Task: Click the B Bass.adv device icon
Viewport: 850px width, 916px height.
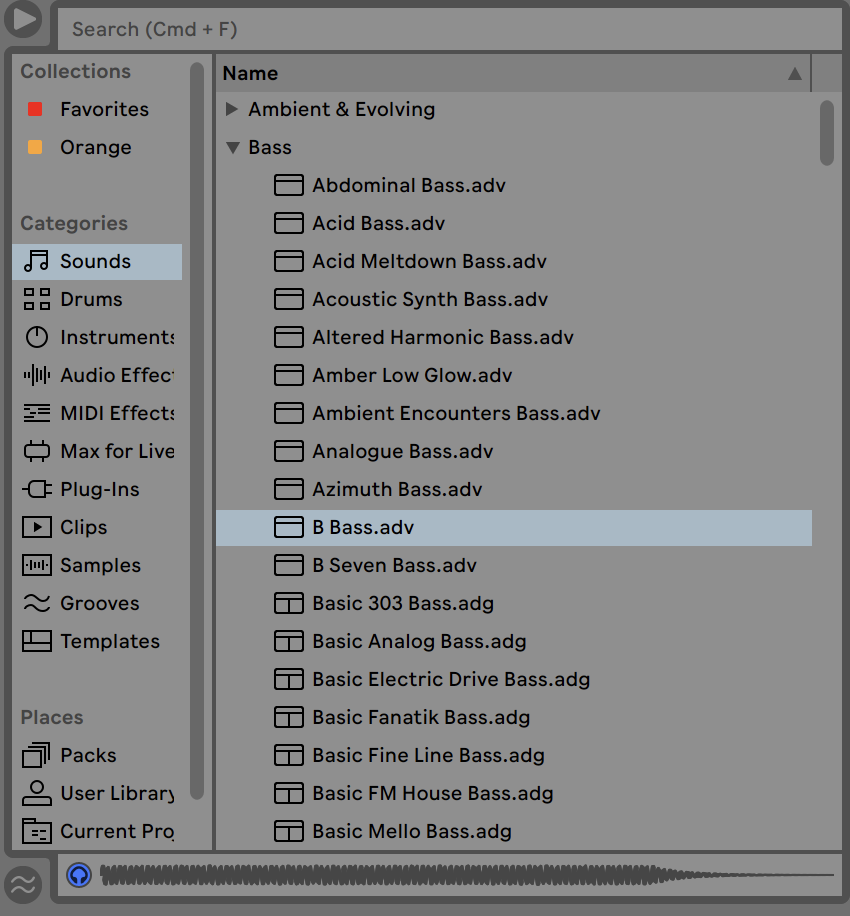Action: (289, 527)
